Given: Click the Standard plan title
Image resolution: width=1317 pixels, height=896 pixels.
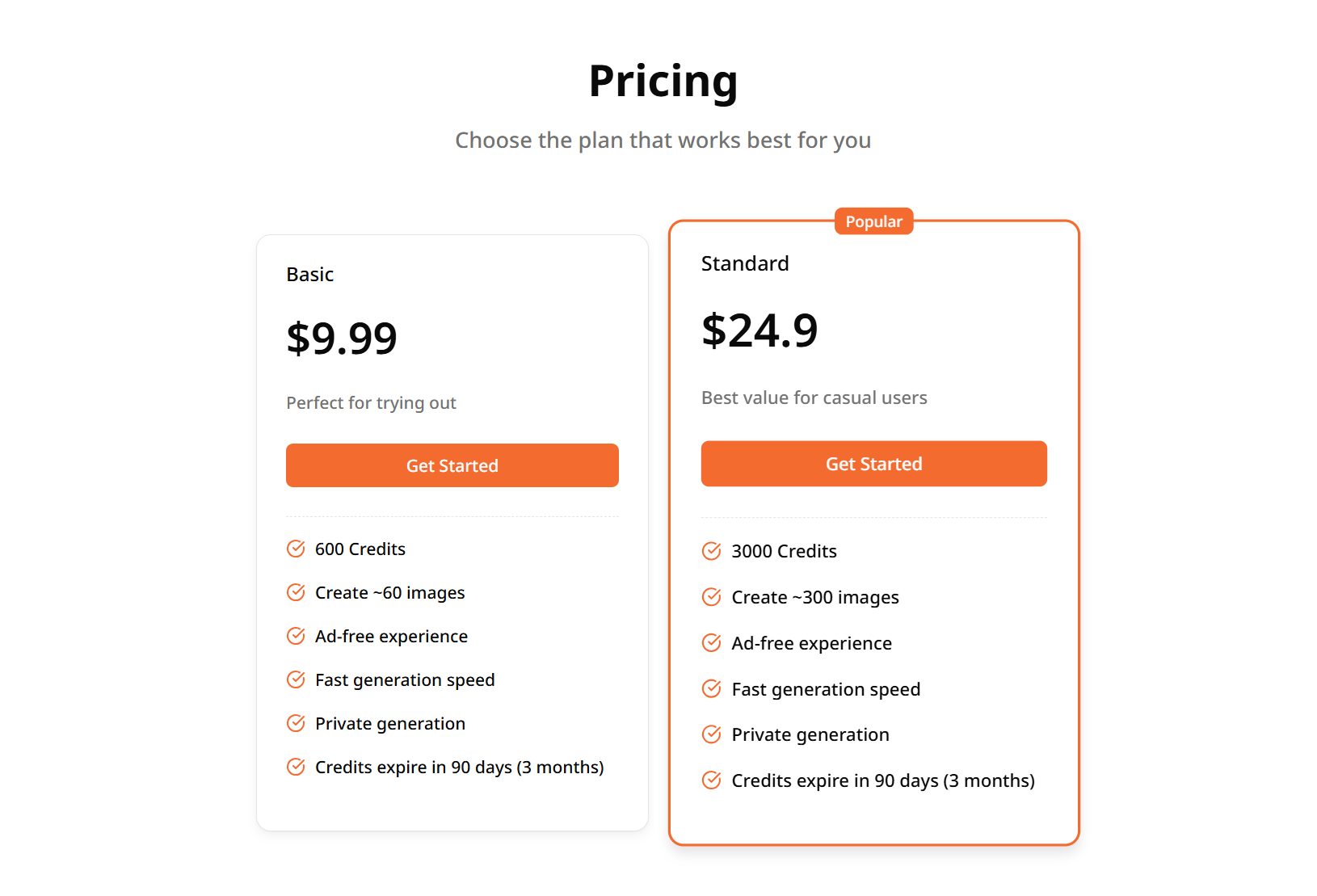Looking at the screenshot, I should (x=744, y=264).
